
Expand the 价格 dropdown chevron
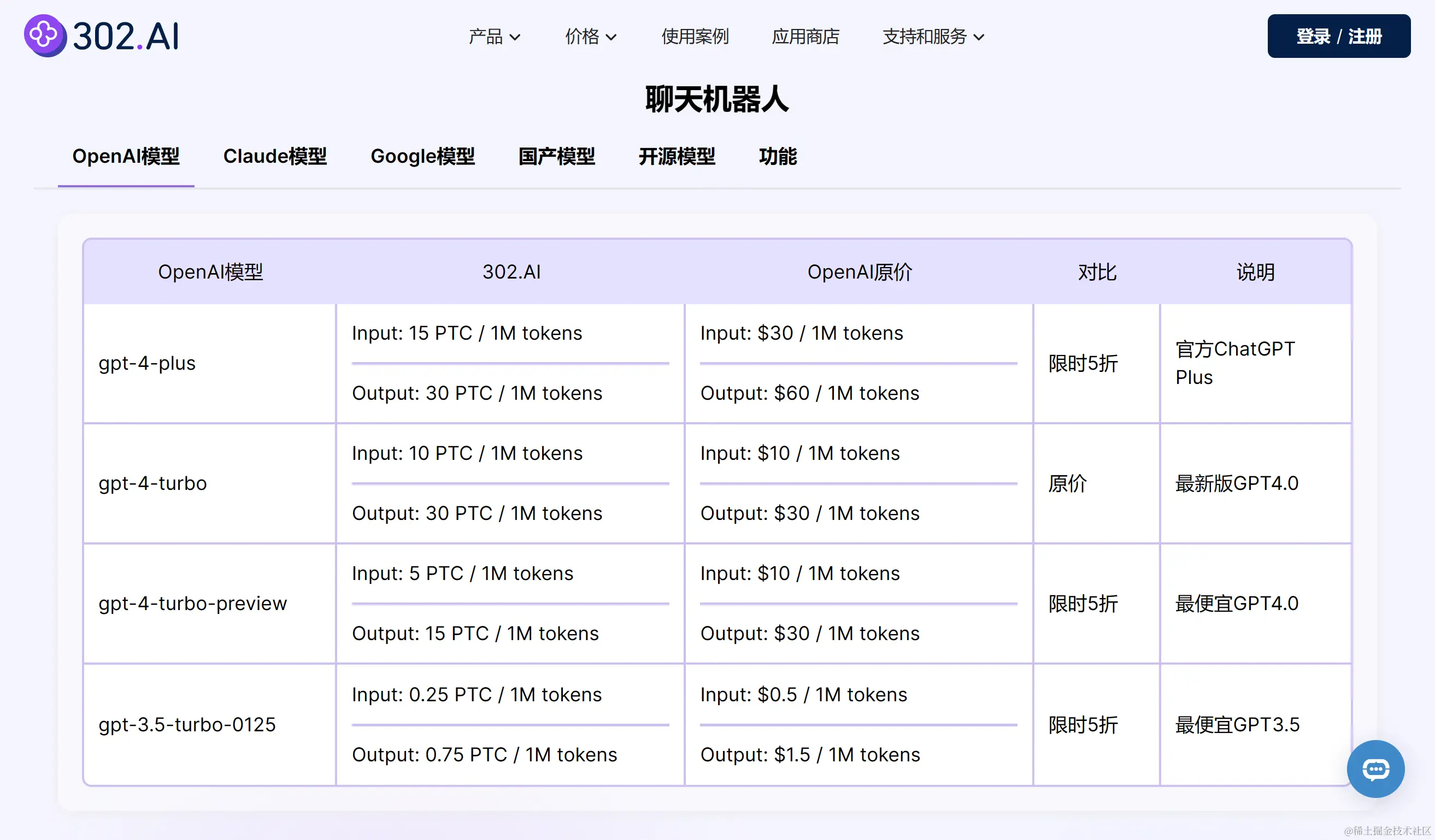[x=611, y=38]
